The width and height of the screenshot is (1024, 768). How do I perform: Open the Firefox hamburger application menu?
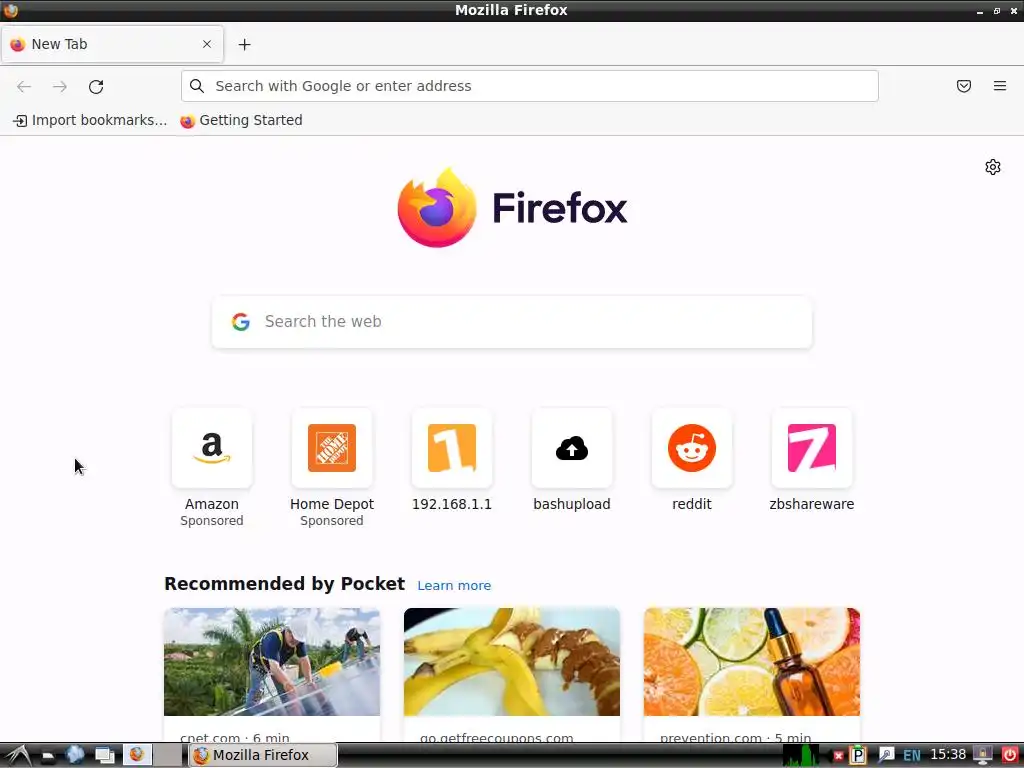coord(999,86)
